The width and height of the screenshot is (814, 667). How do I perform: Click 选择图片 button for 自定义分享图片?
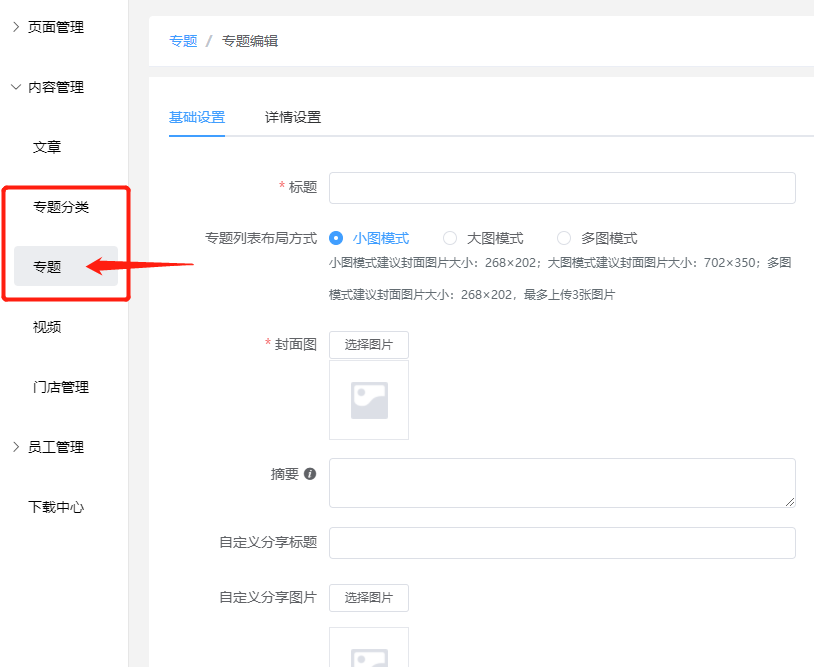(x=369, y=598)
